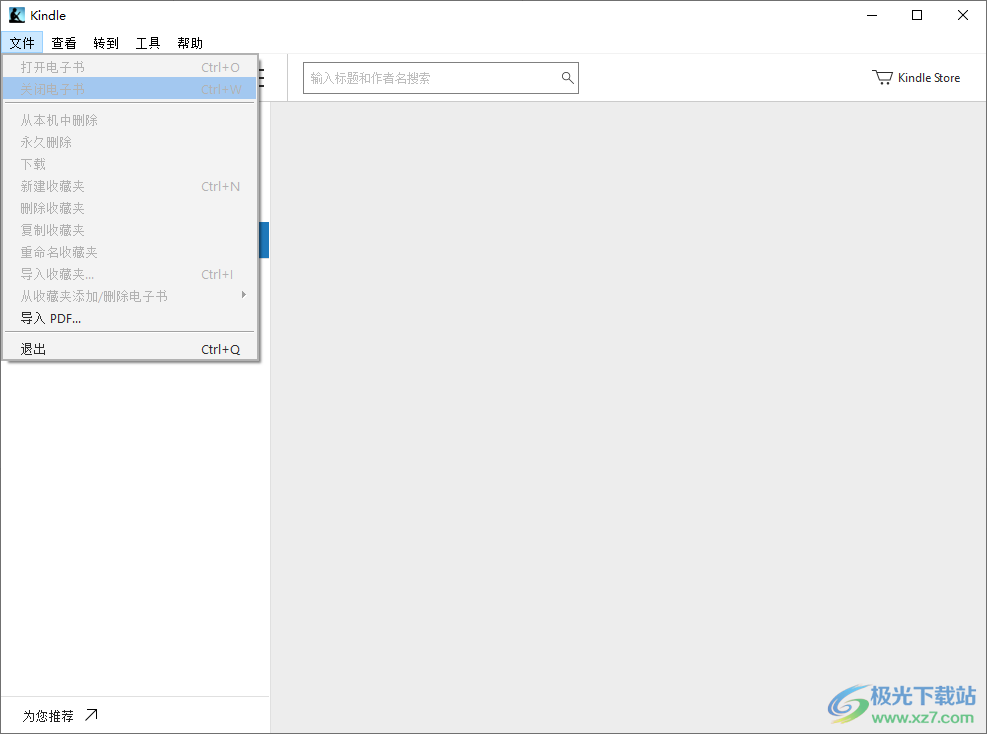This screenshot has width=987, height=734.
Task: Choose 导入 PDF... from the menu
Action: 130,319
